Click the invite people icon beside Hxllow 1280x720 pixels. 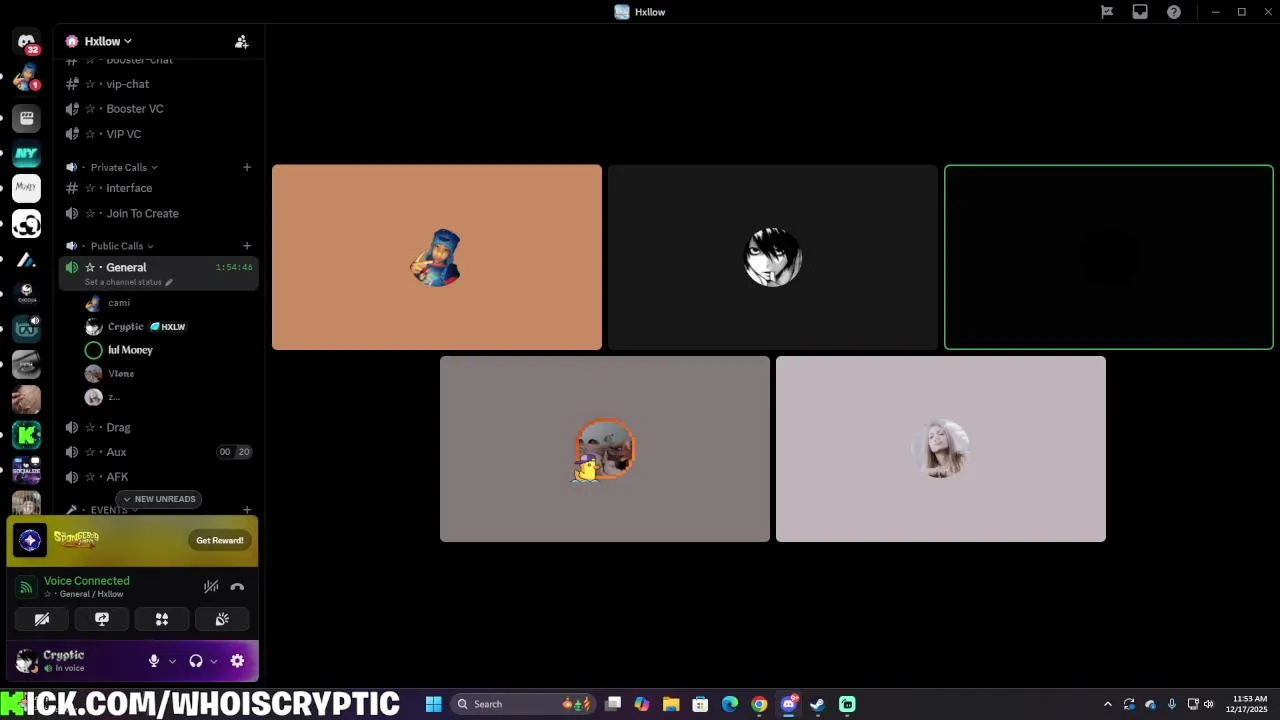click(241, 41)
